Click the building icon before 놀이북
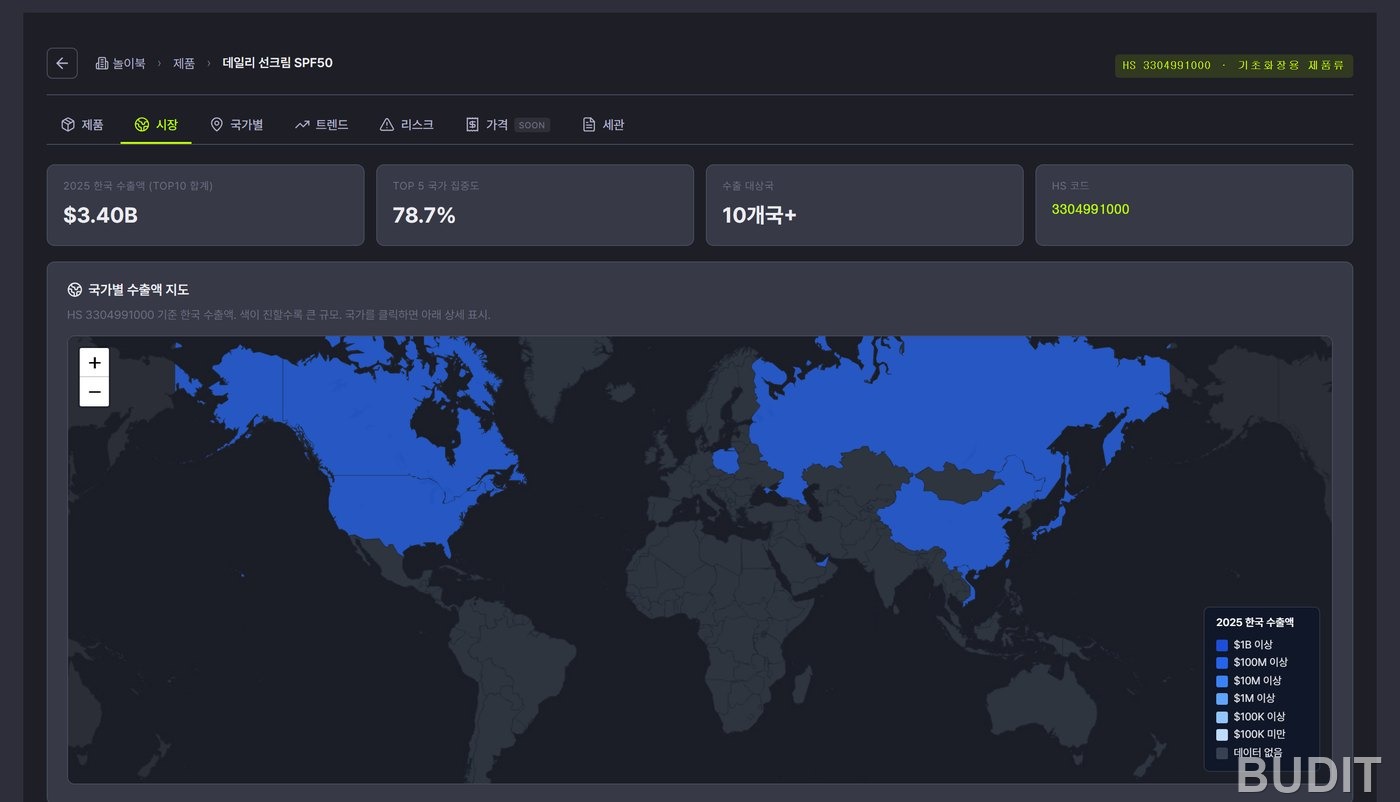Viewport: 1400px width, 802px height. 102,63
